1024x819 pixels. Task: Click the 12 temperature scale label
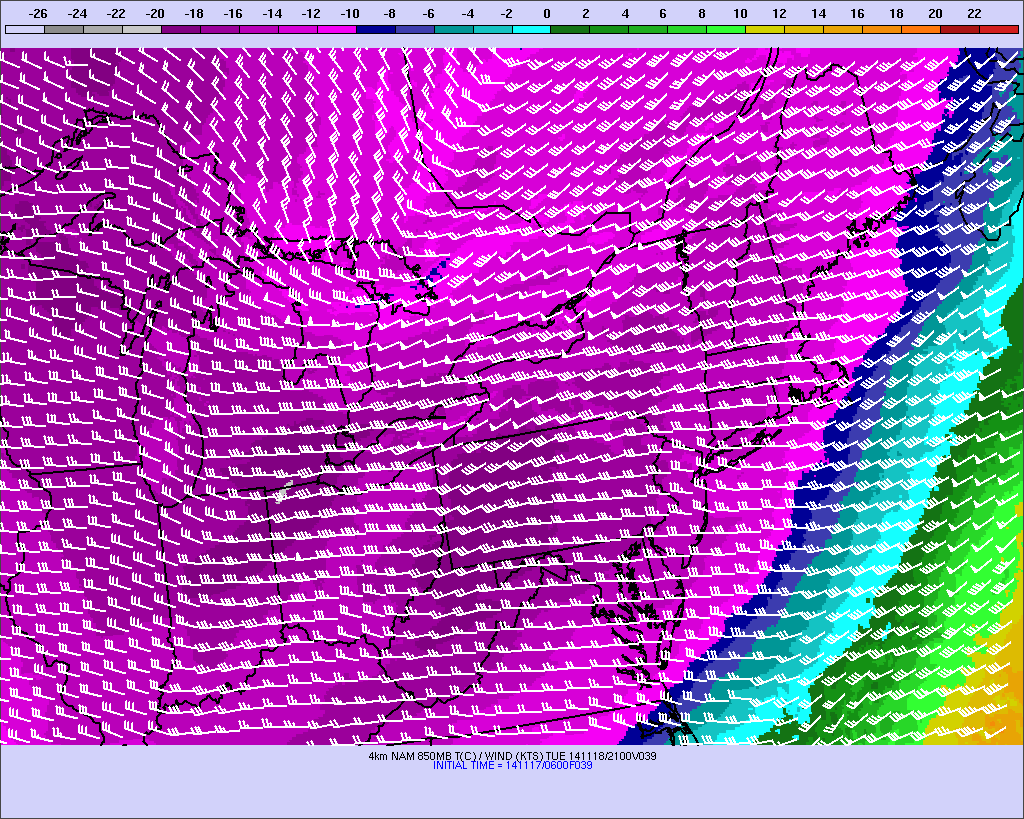pyautogui.click(x=779, y=14)
